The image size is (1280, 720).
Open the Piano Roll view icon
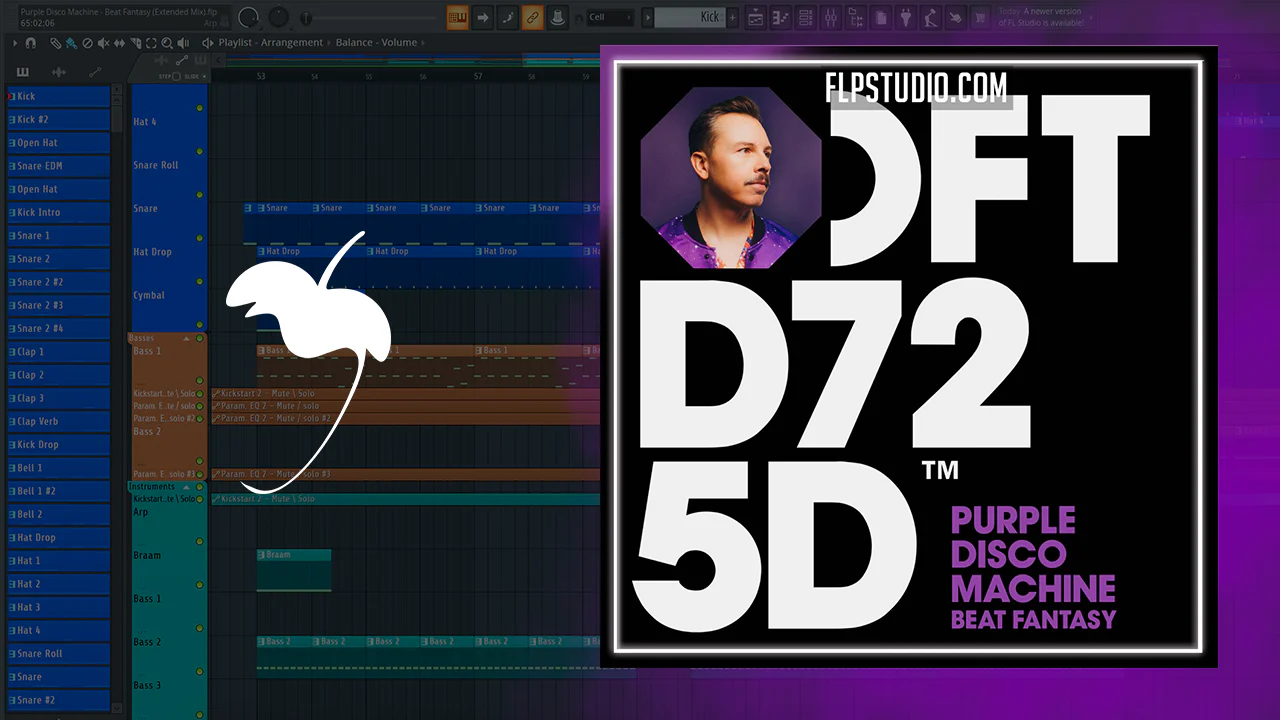tap(781, 17)
